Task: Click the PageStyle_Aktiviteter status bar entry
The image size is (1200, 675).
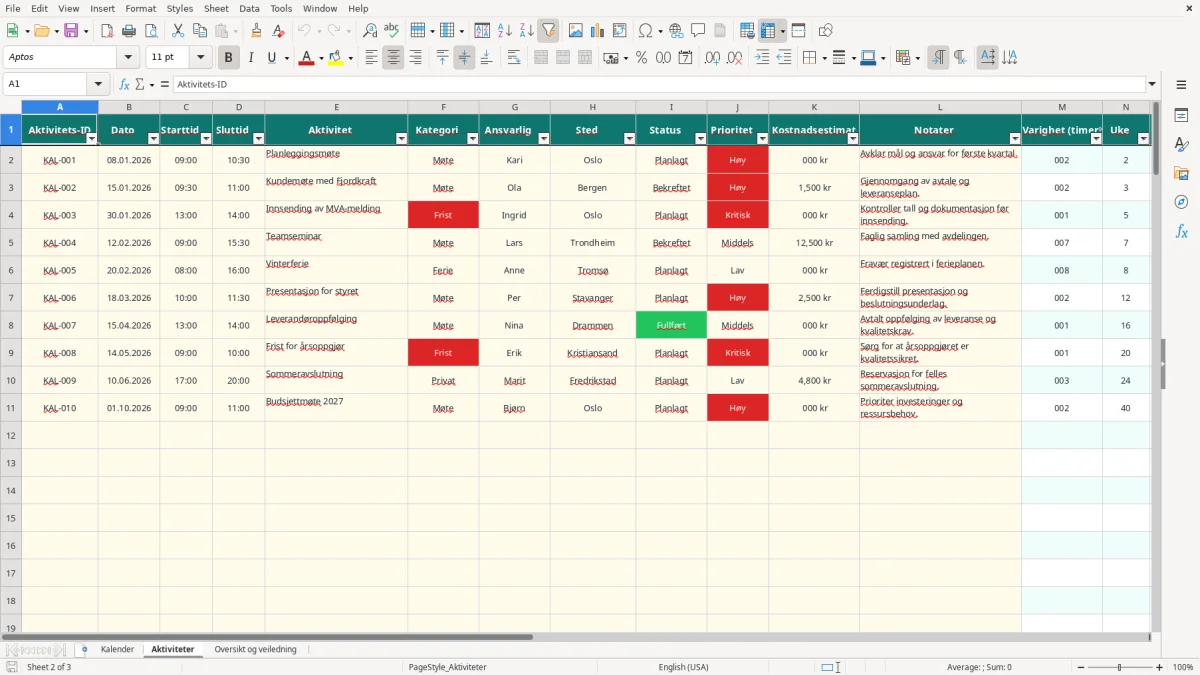Action: (447, 667)
